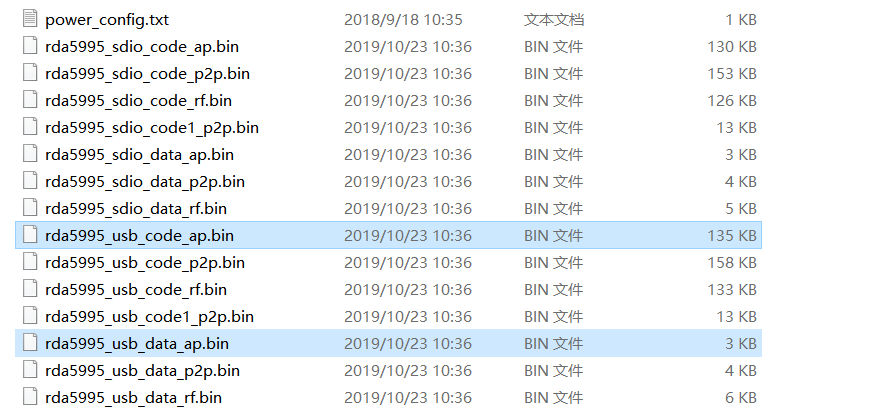Screen dimensions: 876x417
Task: Click the 文本文档 type label
Action: click(554, 20)
